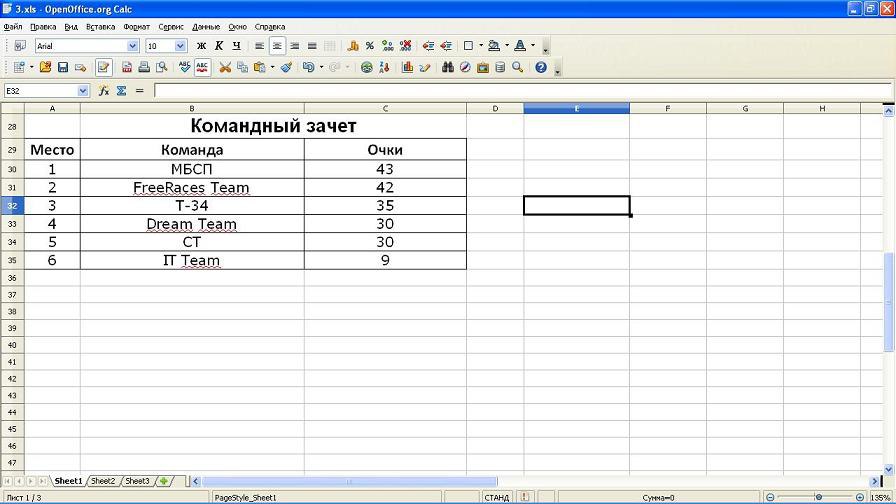Image resolution: width=896 pixels, height=504 pixels.
Task: Select column C header
Action: pos(385,108)
